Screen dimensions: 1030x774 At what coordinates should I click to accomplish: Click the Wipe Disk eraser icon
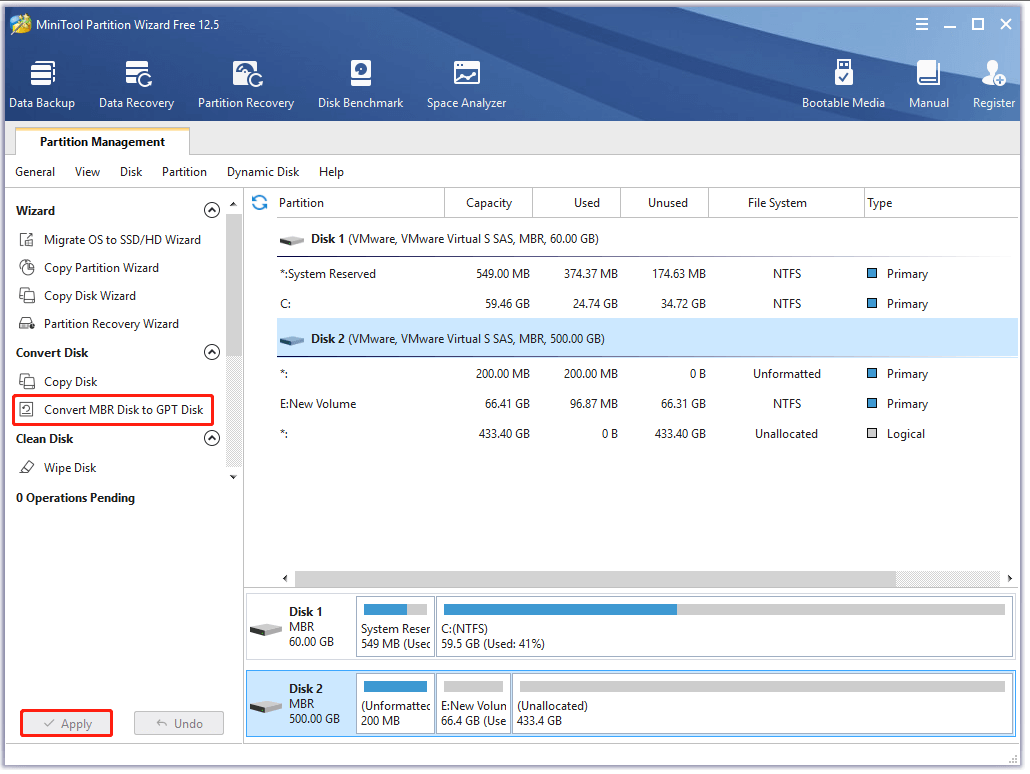26,467
